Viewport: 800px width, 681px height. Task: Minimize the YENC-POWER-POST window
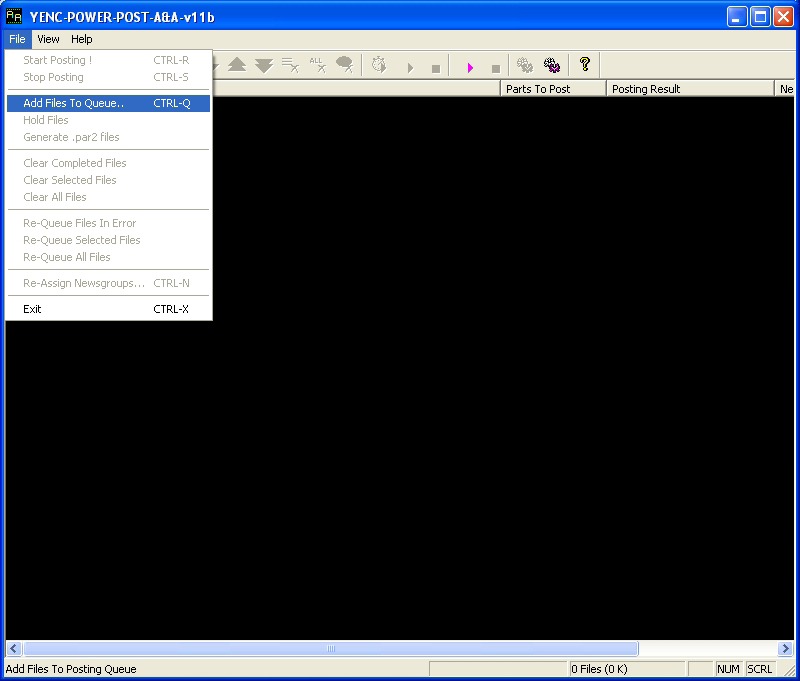(x=737, y=17)
